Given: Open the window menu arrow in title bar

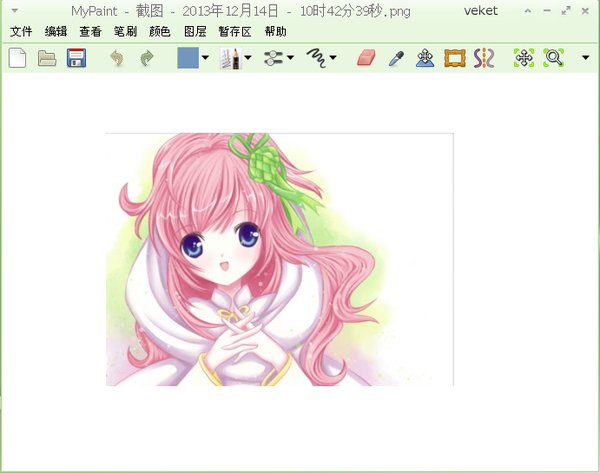Looking at the screenshot, I should 15,11.
